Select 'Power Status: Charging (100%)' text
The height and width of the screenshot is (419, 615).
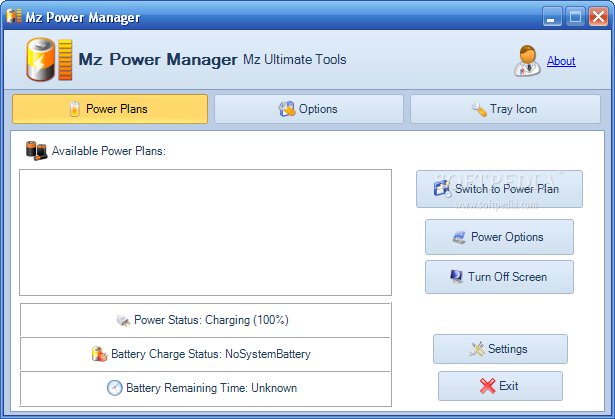211,320
